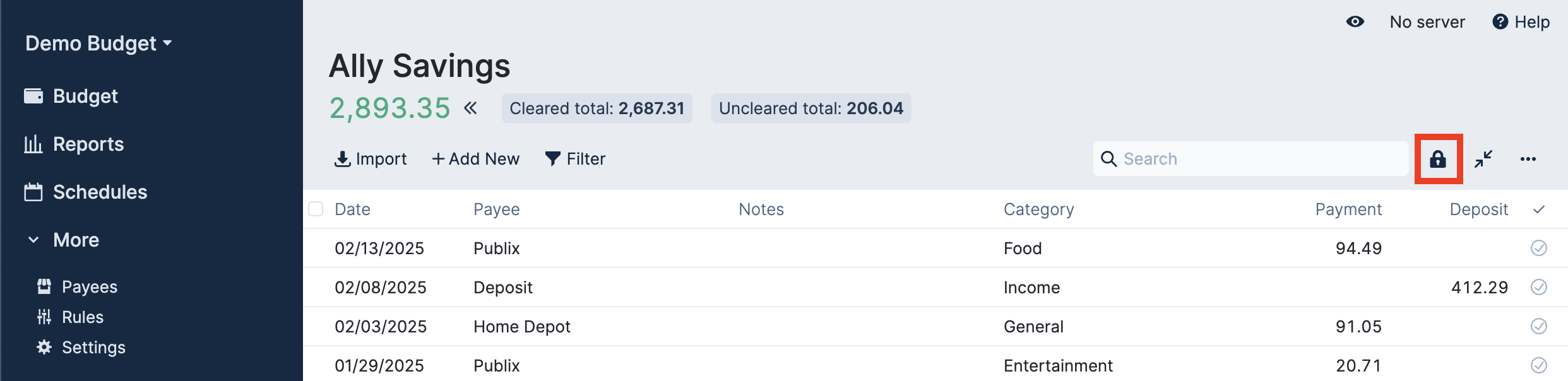Click the question mark Help icon
Screen dimensions: 1568x381
1500,22
